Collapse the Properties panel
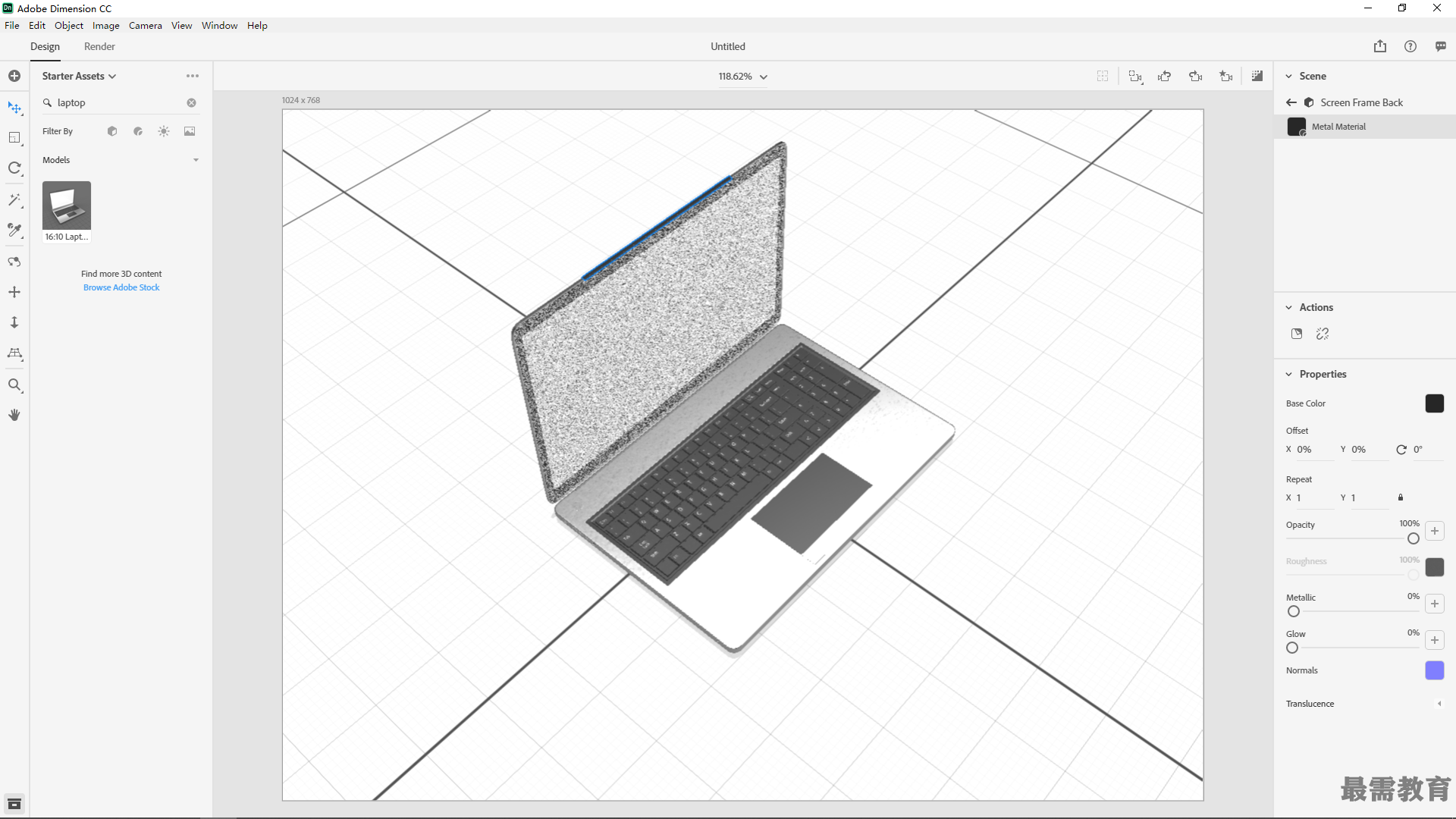This screenshot has height=819, width=1456. (x=1288, y=374)
